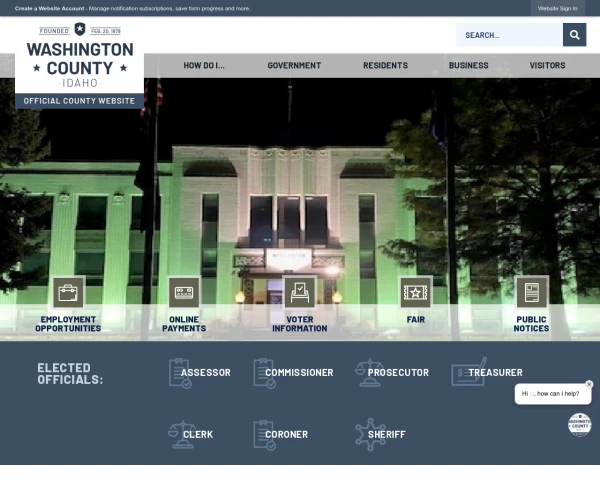Open the Employment Opportunities briefcase icon

coord(68,293)
